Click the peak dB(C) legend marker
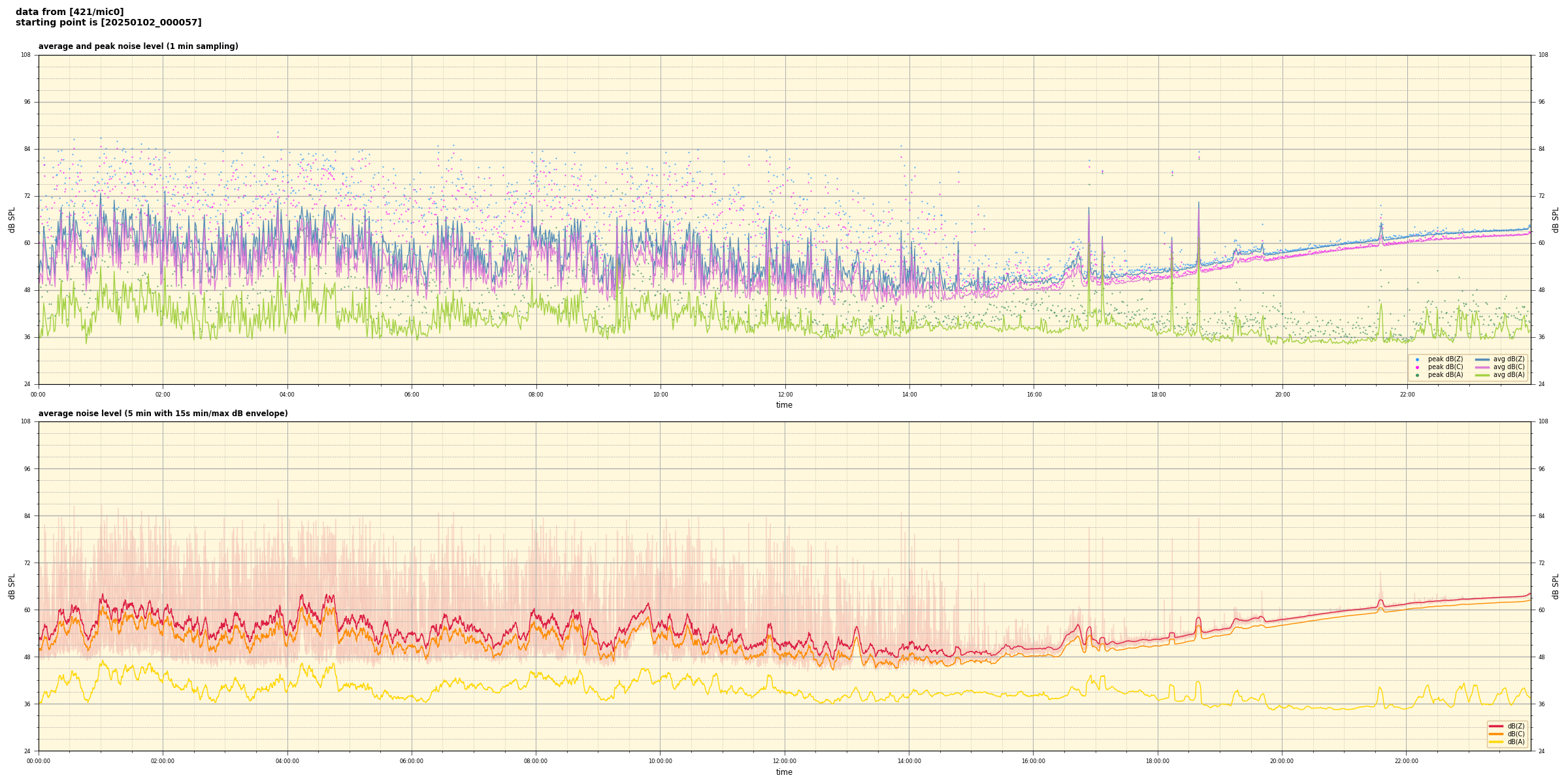 (1417, 367)
